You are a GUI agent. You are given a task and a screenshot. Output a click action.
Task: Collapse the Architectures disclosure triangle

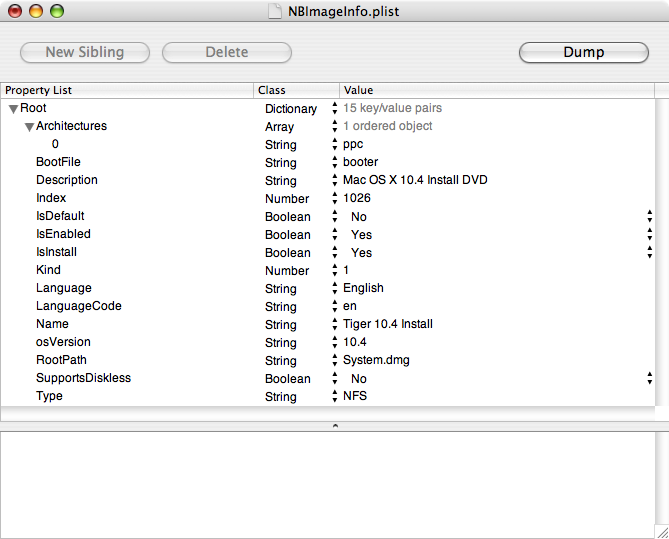(29, 127)
